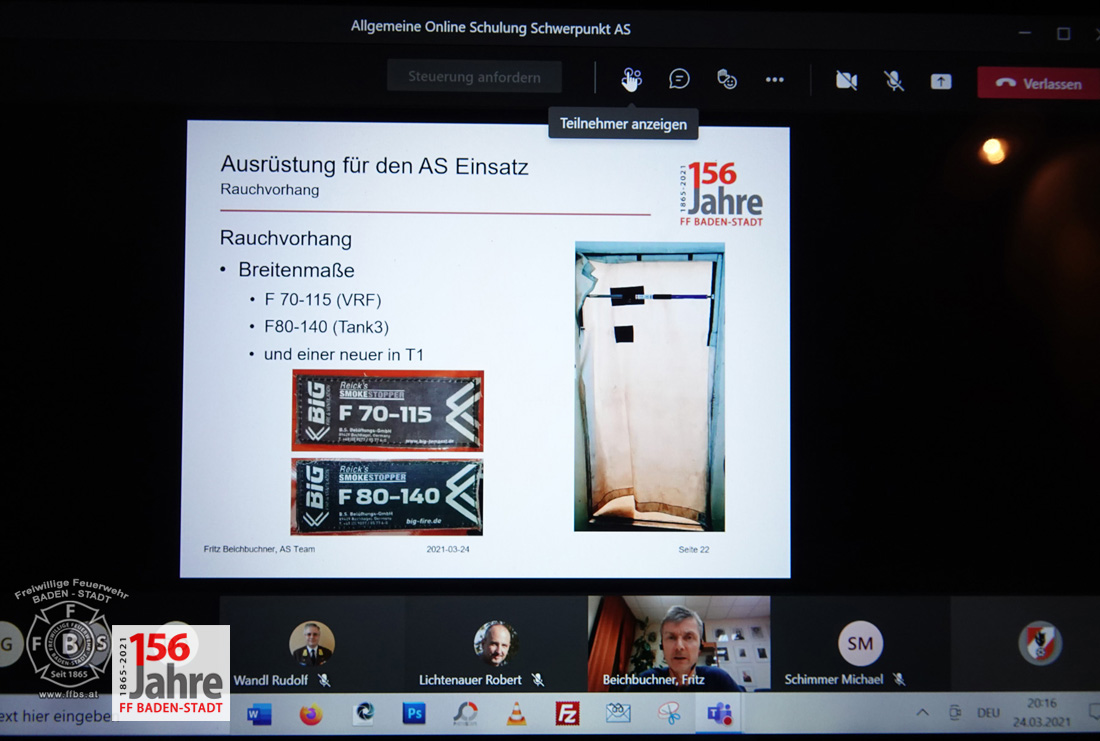Open the red-gray circular app in the taskbar
Image resolution: width=1100 pixels, height=741 pixels.
(x=464, y=714)
